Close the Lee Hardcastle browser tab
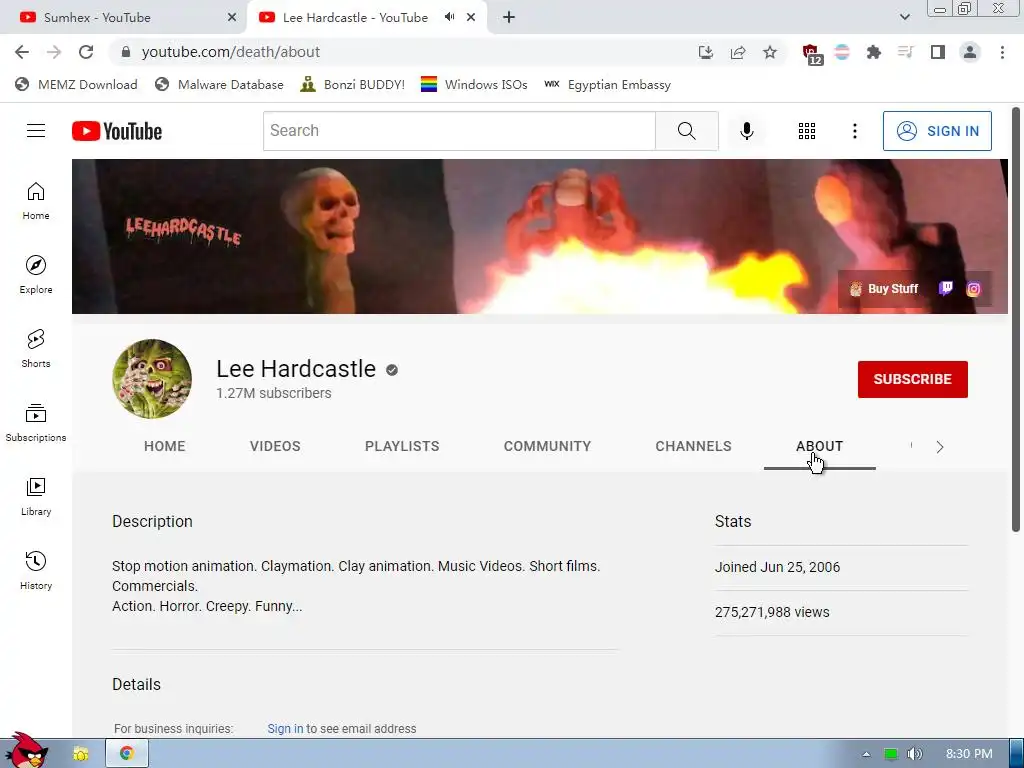 tap(471, 17)
